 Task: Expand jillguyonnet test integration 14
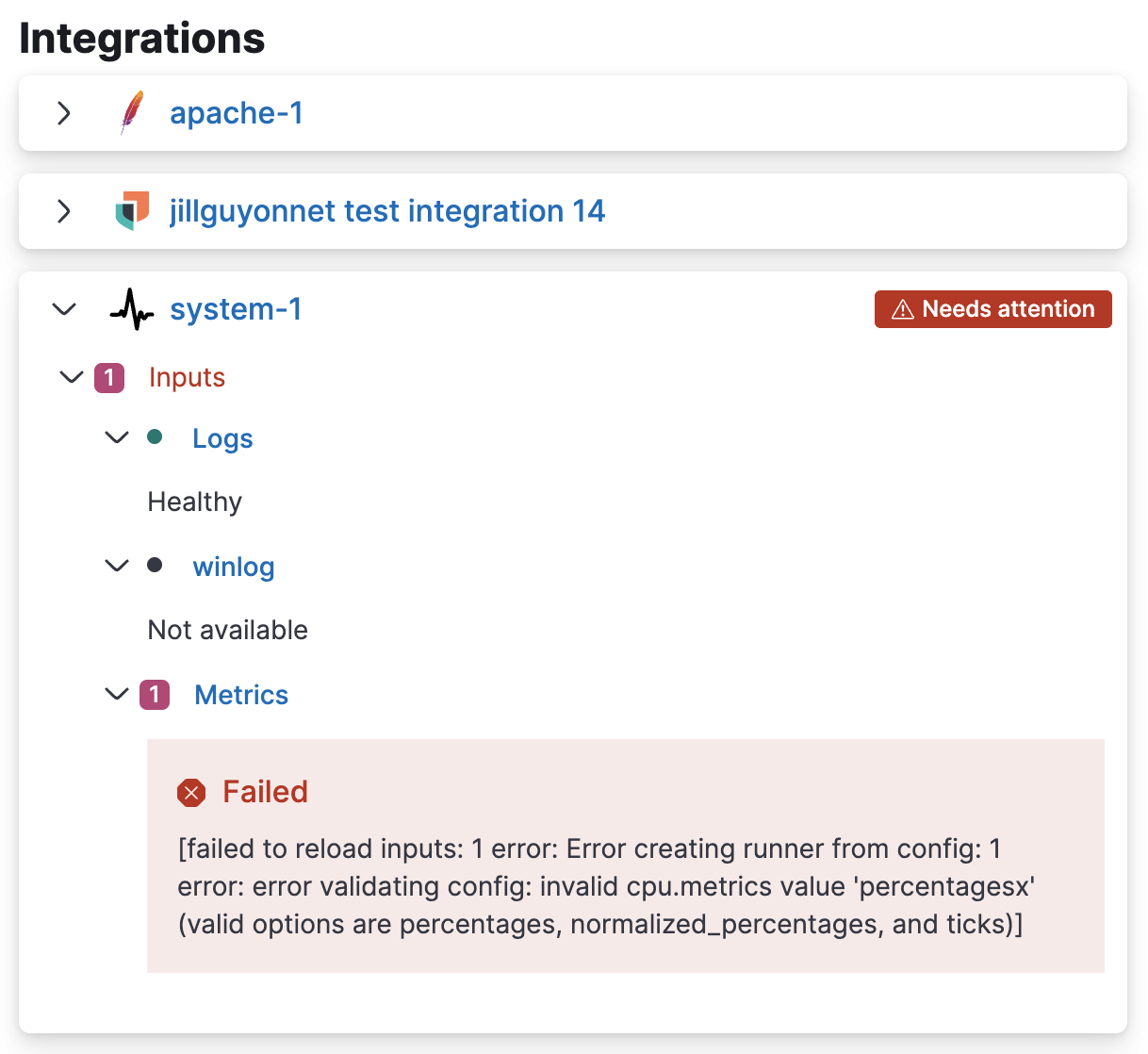tap(63, 210)
